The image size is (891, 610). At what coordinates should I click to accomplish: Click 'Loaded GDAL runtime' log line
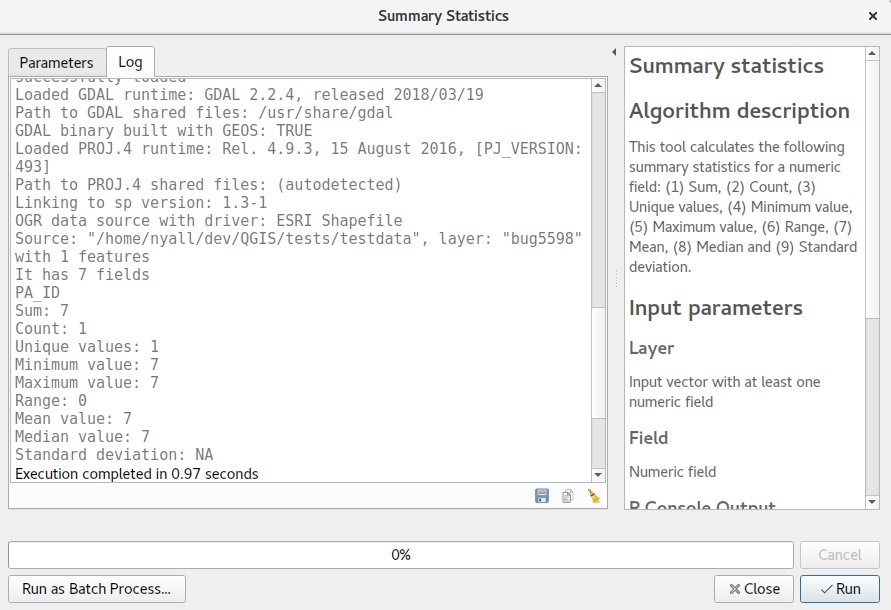(249, 94)
